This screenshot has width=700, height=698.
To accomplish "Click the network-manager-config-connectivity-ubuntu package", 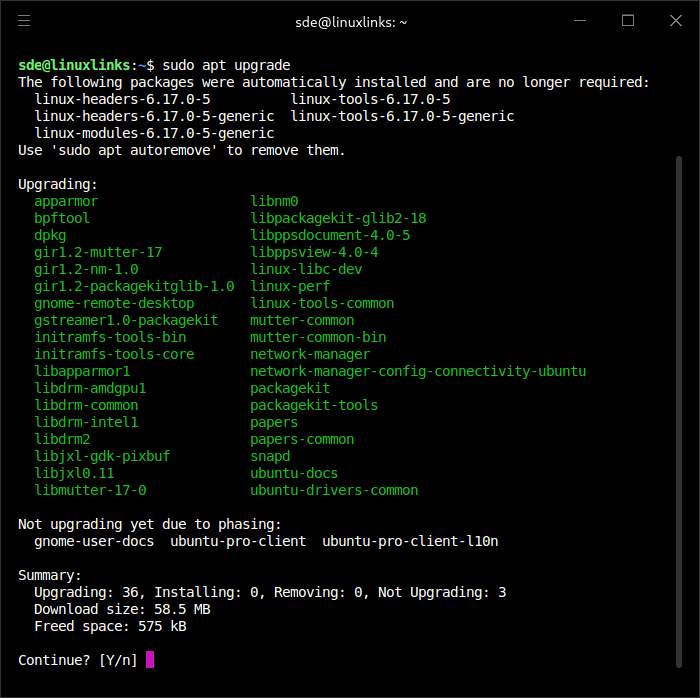I will tap(418, 371).
